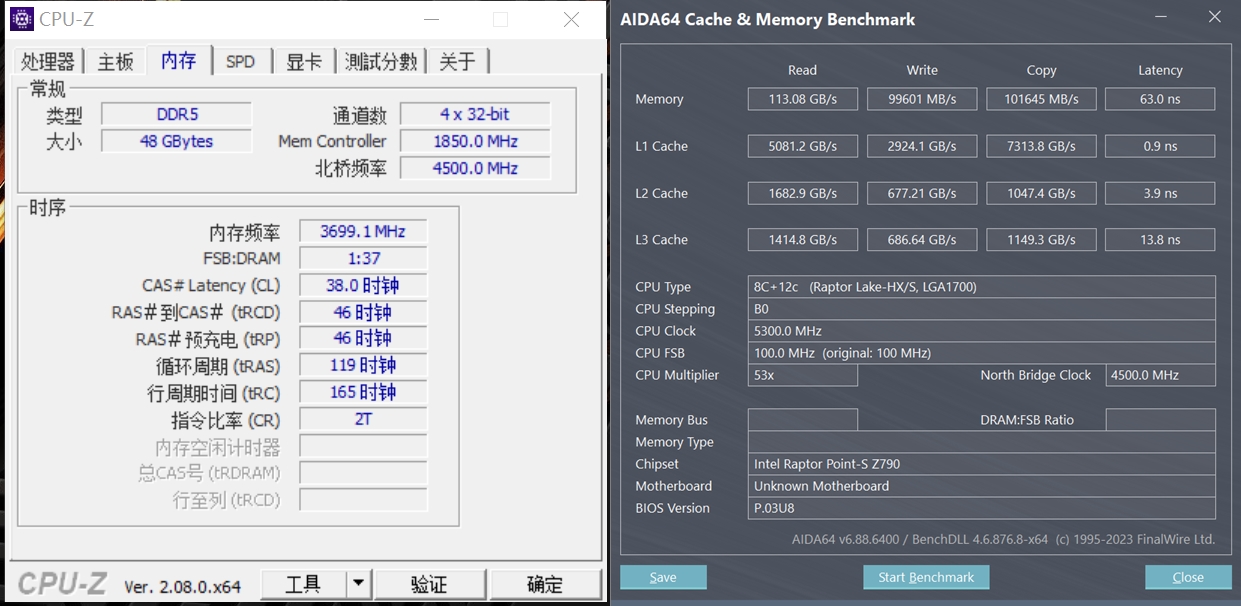Click the CPU Type Raptor Lake-HX/S field
1241x606 pixels.
tap(982, 287)
